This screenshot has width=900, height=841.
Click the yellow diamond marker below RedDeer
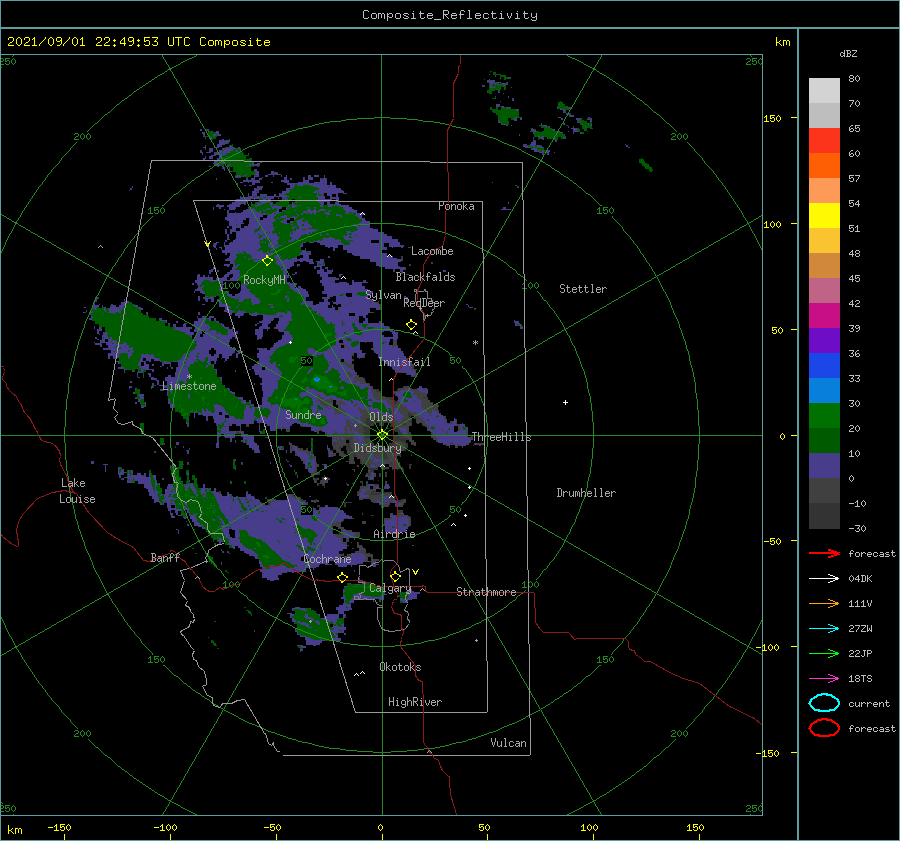click(411, 325)
